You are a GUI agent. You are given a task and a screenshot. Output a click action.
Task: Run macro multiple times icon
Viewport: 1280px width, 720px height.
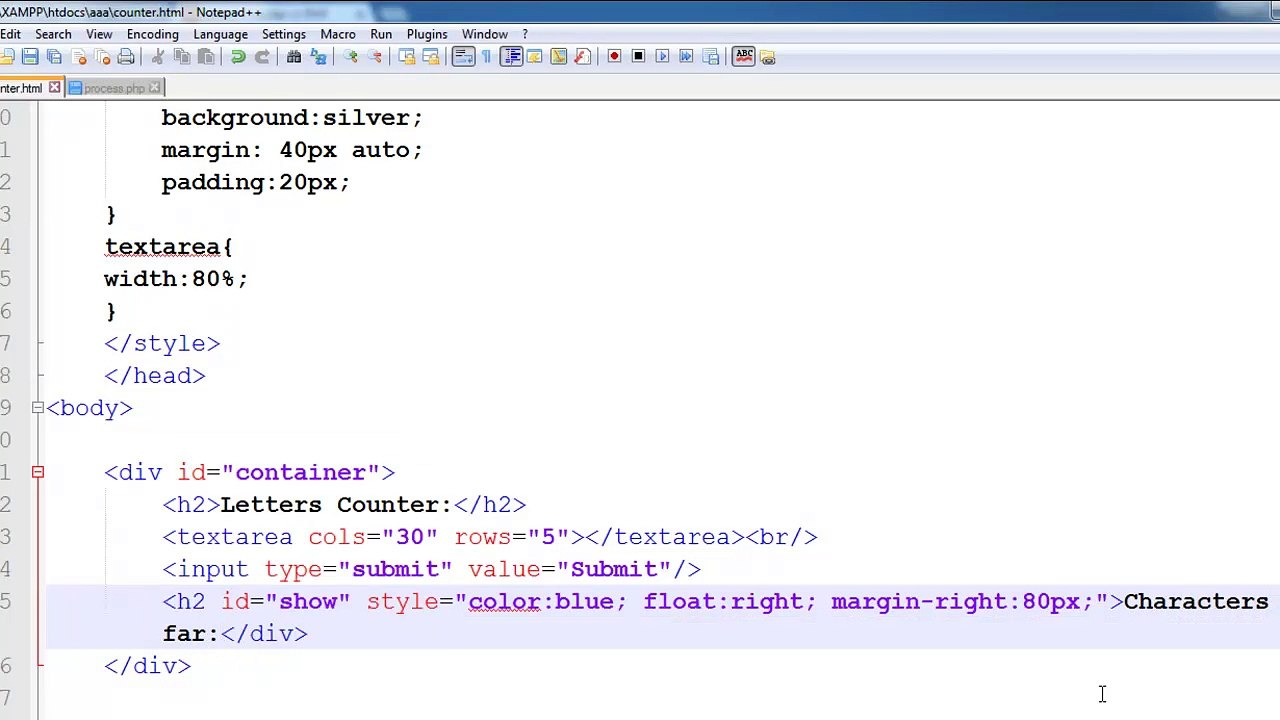686,57
